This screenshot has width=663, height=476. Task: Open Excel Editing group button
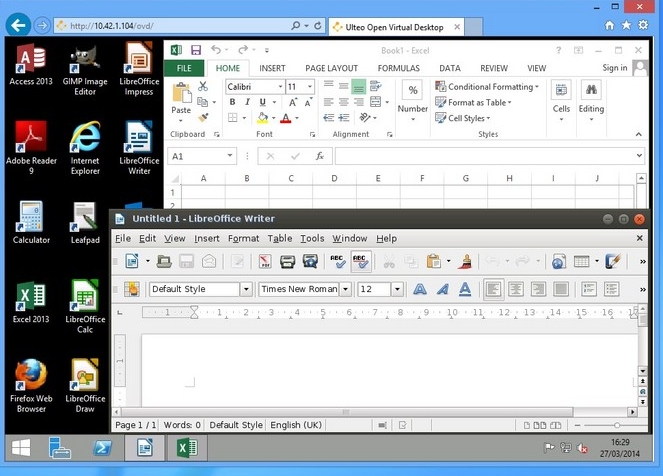pos(591,101)
